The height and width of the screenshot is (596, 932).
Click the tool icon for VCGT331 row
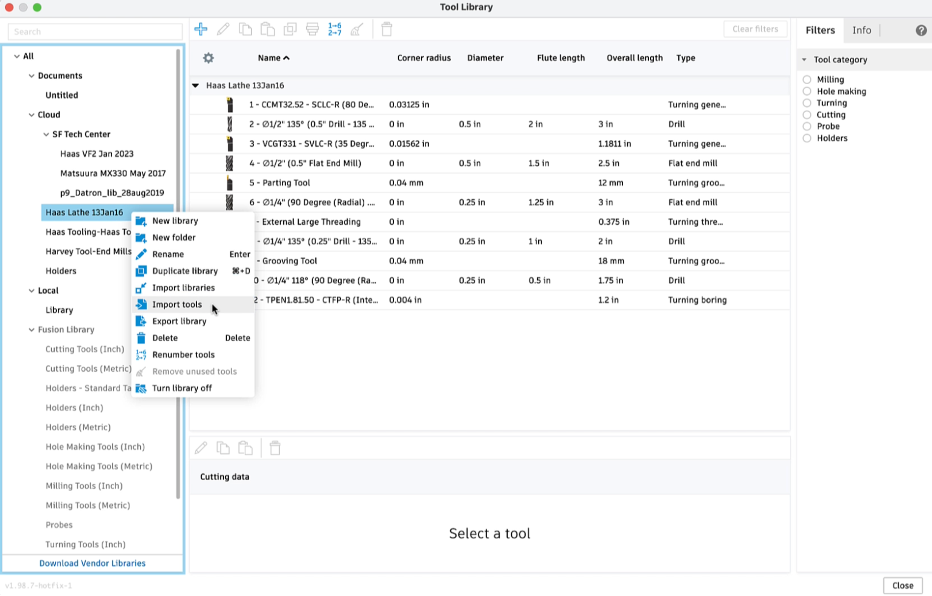(x=229, y=144)
